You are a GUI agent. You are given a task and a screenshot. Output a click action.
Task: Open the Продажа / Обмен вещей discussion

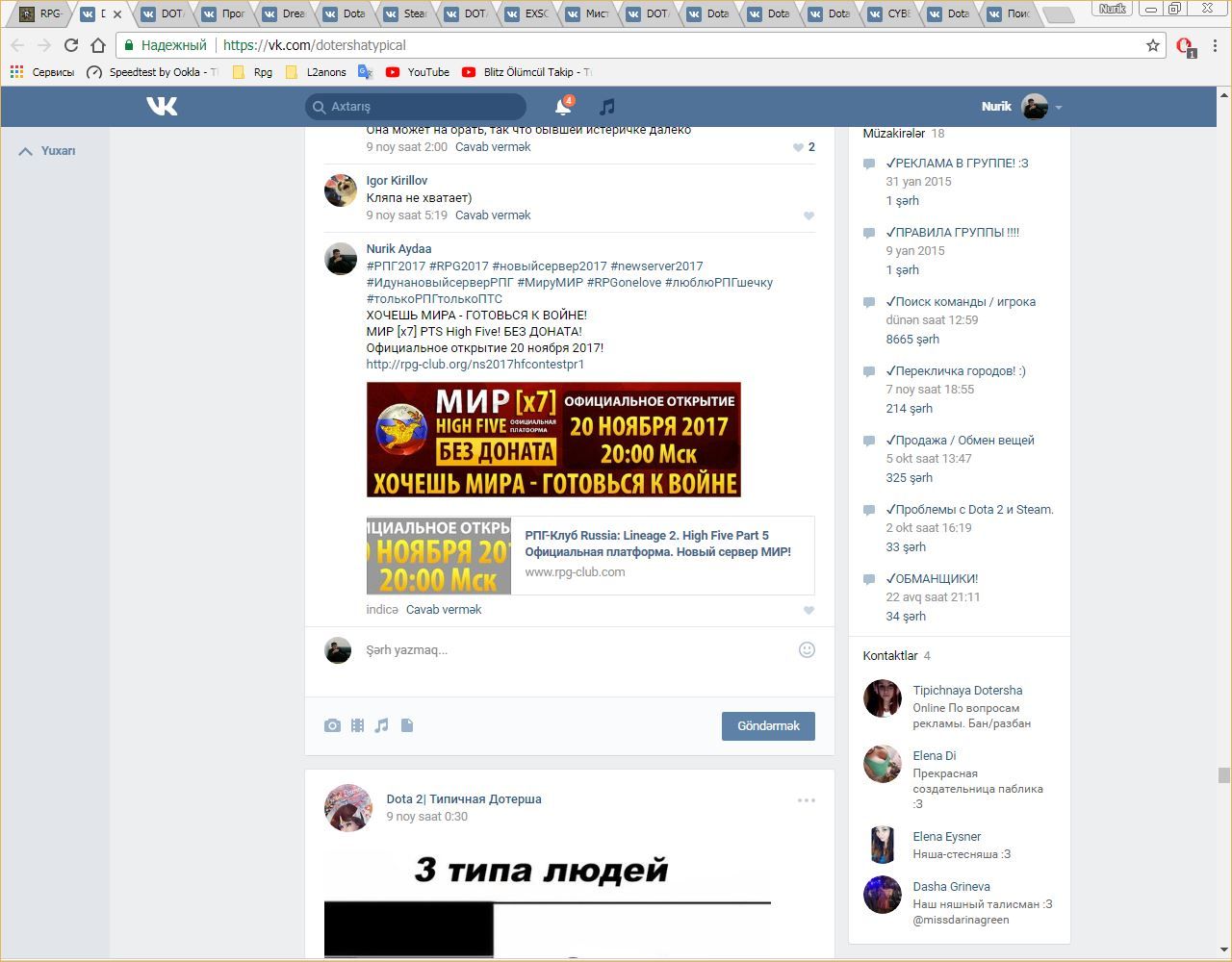pyautogui.click(x=960, y=441)
